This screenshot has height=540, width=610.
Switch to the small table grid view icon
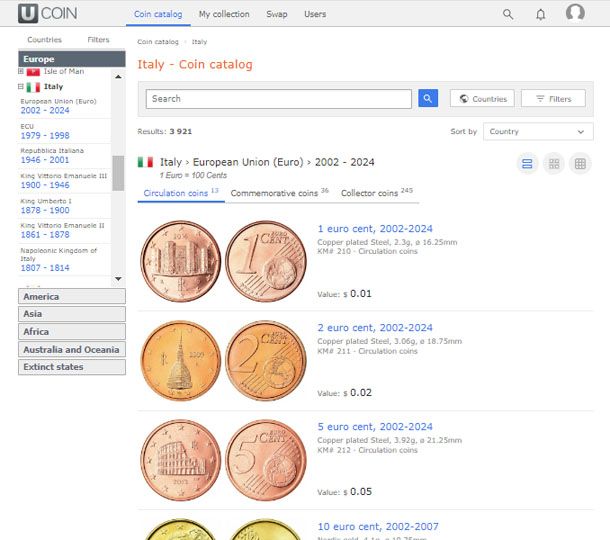click(x=580, y=163)
